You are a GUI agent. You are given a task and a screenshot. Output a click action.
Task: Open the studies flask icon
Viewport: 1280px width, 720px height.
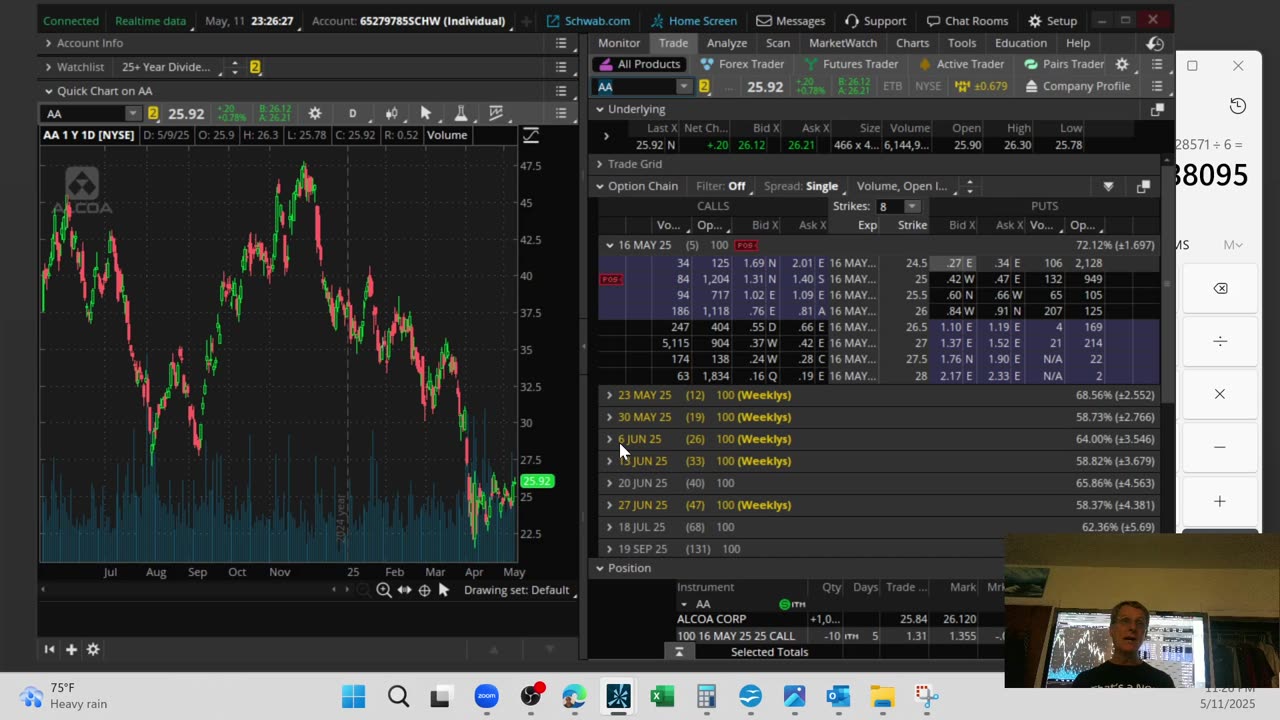[x=460, y=113]
